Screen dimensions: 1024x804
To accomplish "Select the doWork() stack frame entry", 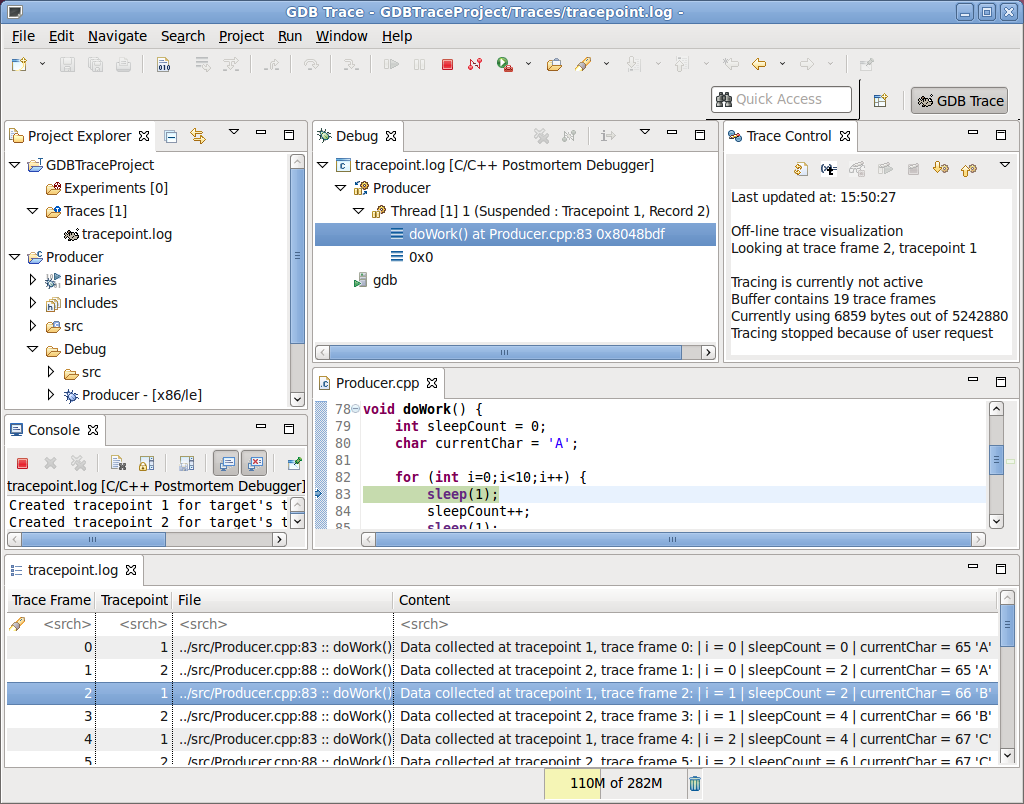I will 537,234.
